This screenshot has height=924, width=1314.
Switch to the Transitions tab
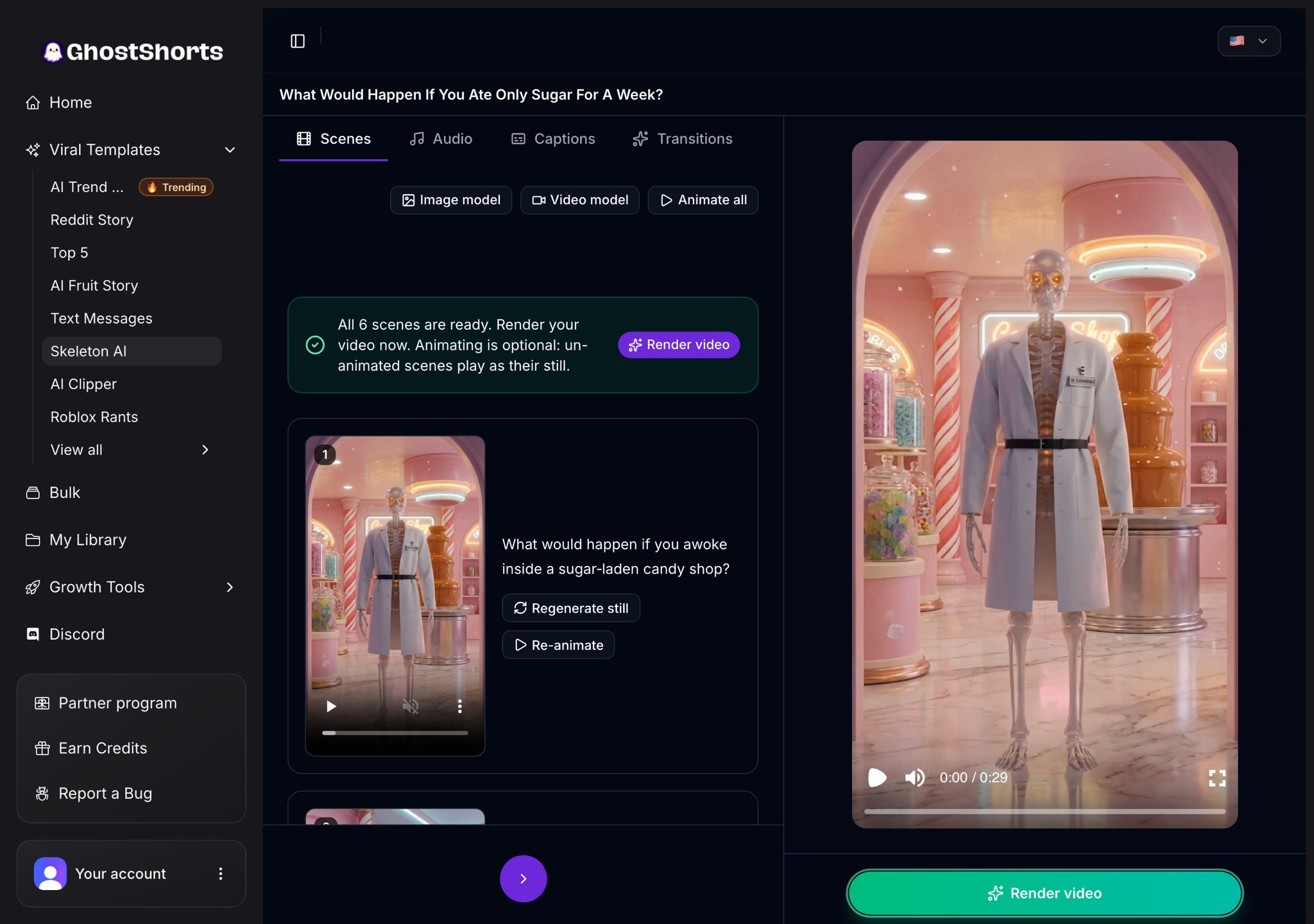[x=683, y=139]
